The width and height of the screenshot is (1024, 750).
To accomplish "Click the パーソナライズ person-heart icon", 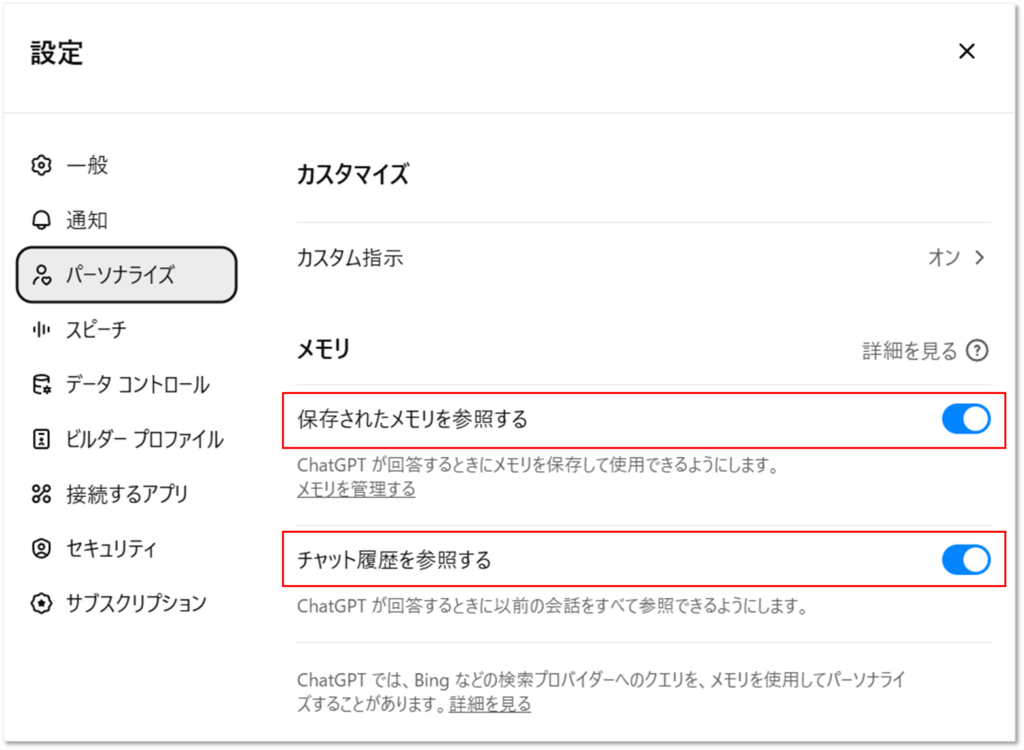I will tap(41, 275).
